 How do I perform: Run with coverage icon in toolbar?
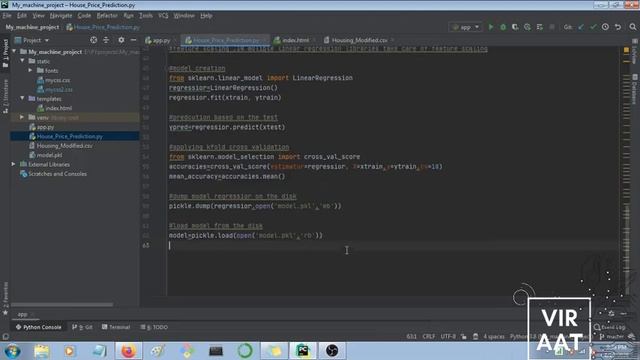[x=515, y=27]
